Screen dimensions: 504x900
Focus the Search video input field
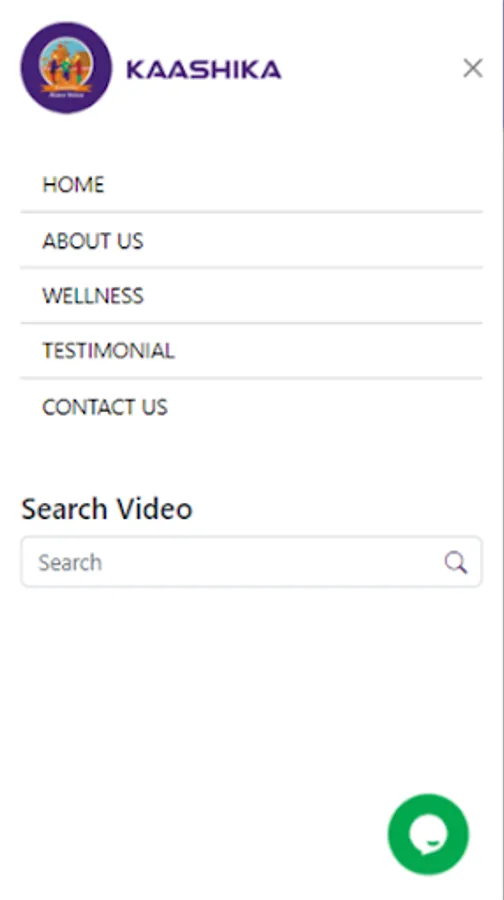(251, 562)
